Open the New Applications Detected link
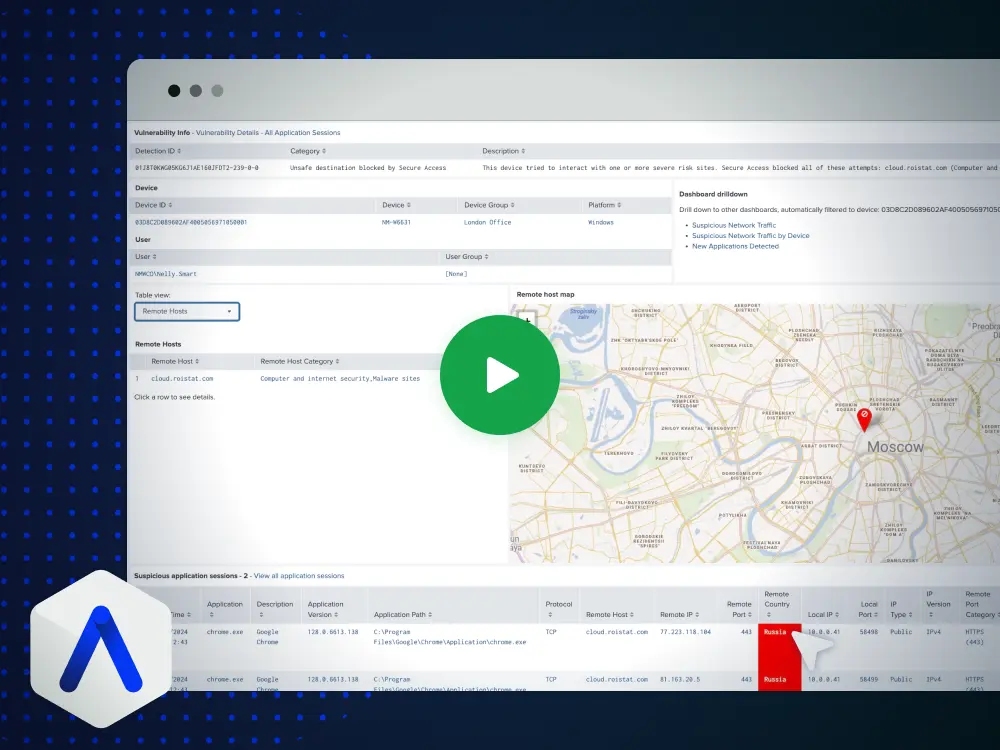The width and height of the screenshot is (1000, 750). point(735,246)
